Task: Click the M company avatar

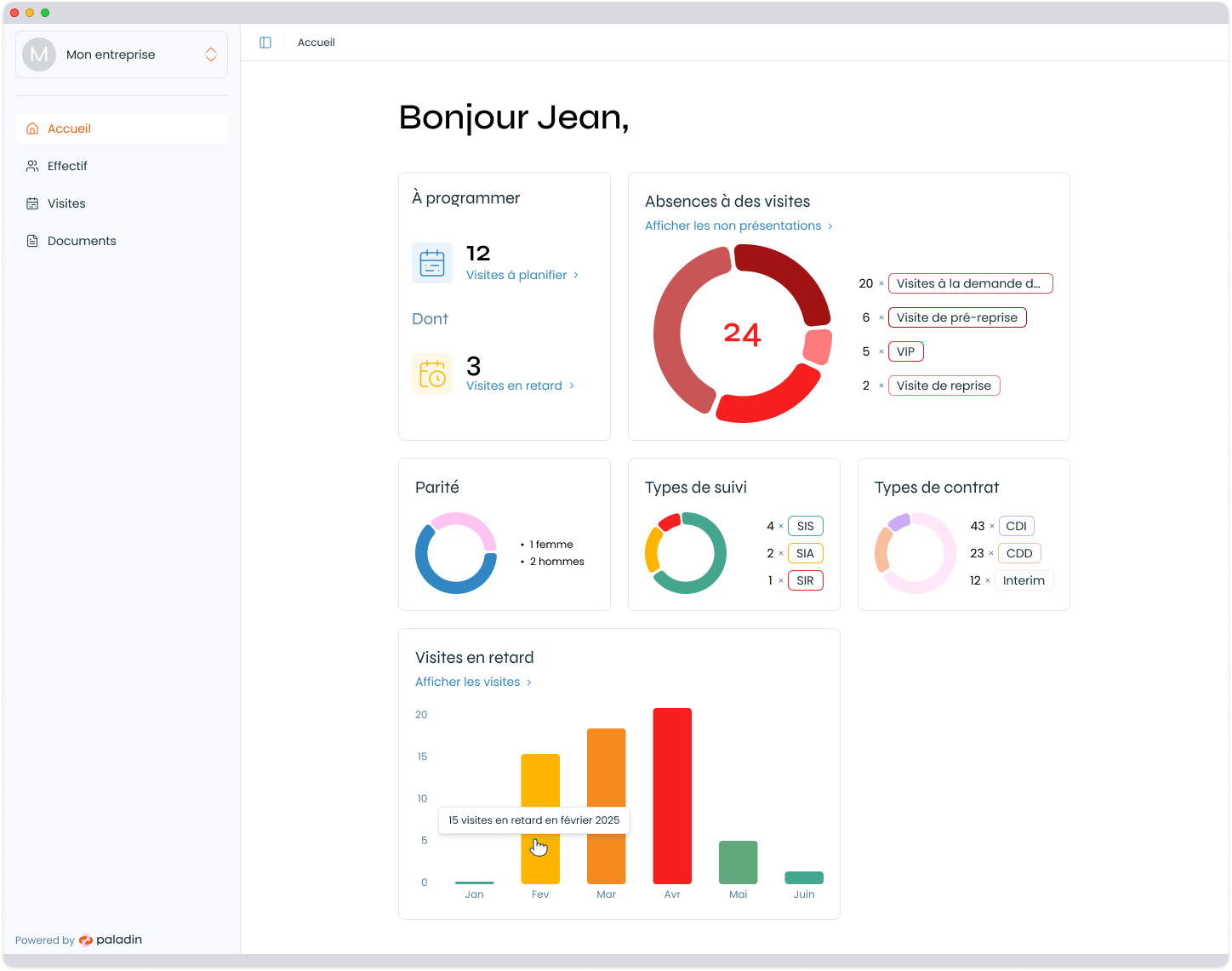Action: (x=39, y=54)
